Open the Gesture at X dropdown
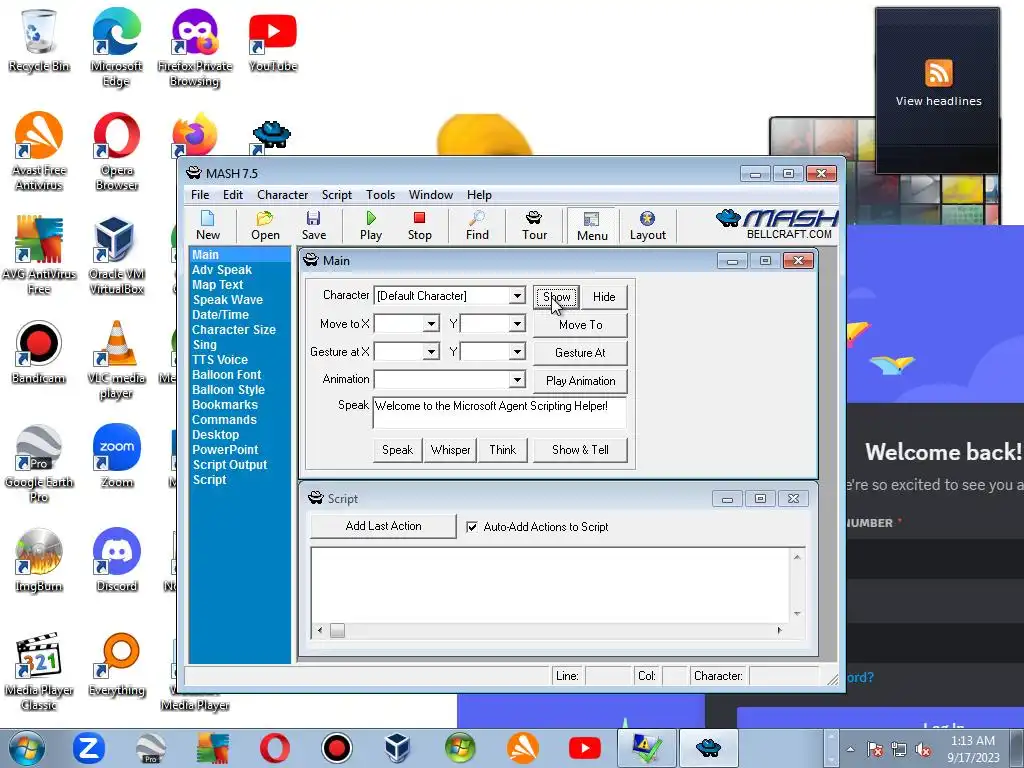 pyautogui.click(x=431, y=352)
